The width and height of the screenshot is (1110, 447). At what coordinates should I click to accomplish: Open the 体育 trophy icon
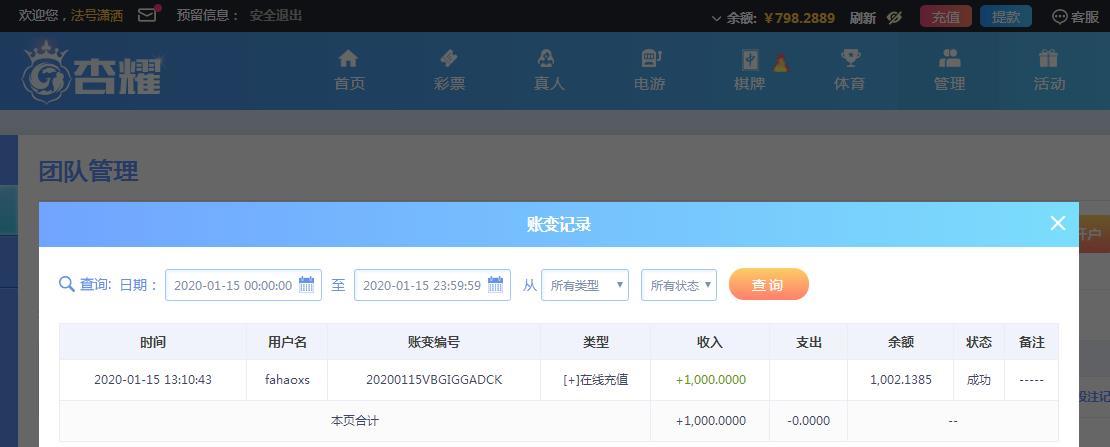click(849, 59)
